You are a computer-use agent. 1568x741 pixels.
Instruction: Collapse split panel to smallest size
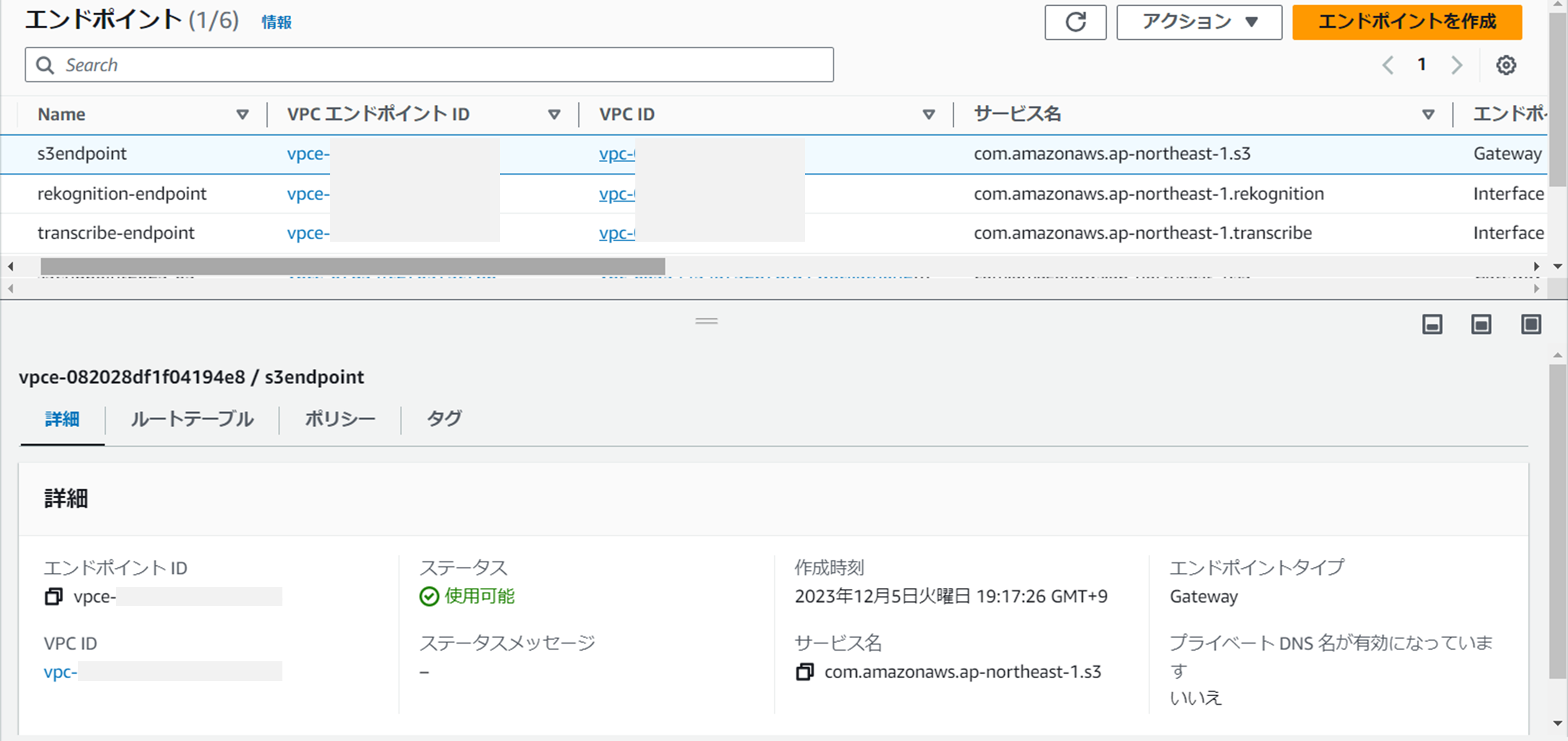(1432, 324)
